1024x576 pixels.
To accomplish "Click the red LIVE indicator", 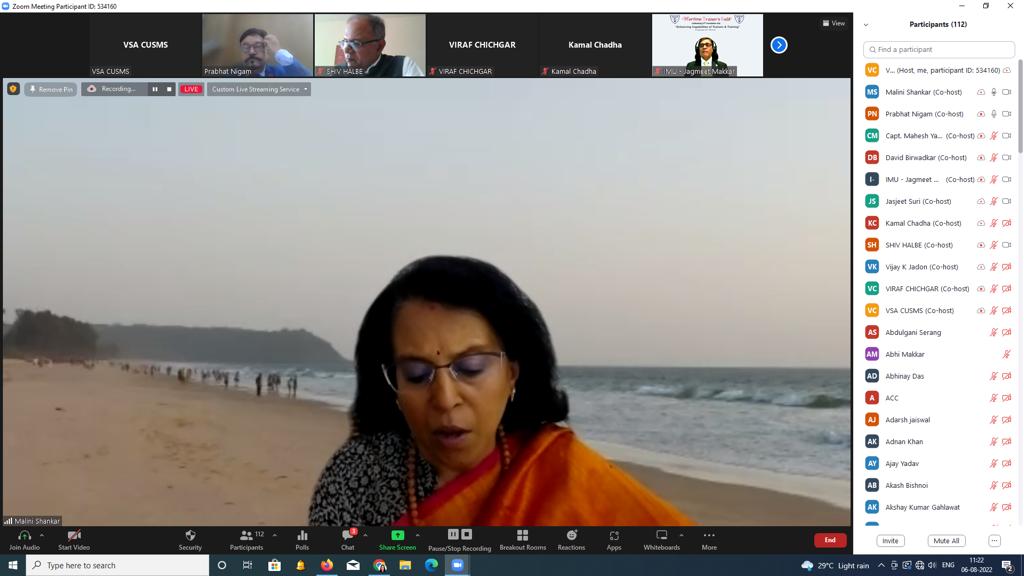I will click(191, 89).
